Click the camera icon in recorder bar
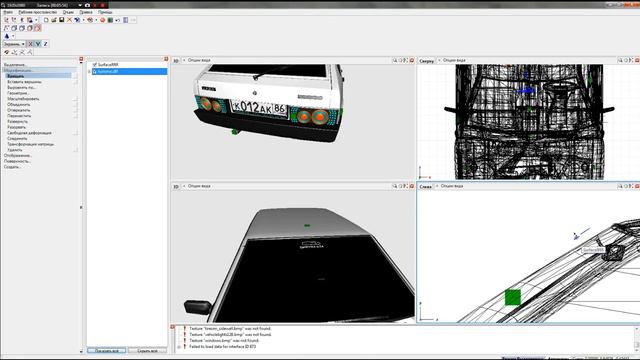640x360 pixels. point(87,5)
